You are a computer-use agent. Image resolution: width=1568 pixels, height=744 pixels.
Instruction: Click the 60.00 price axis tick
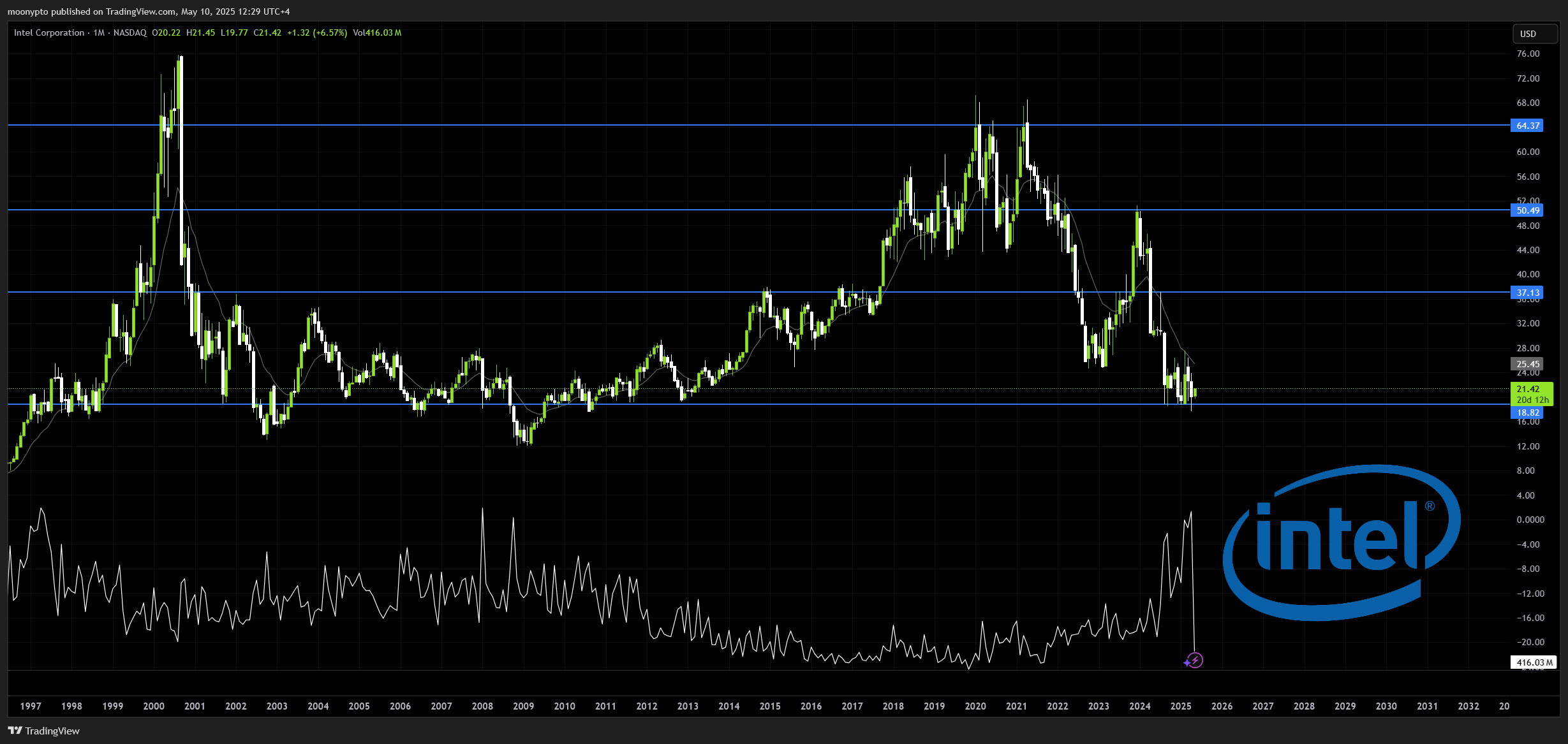(1528, 152)
